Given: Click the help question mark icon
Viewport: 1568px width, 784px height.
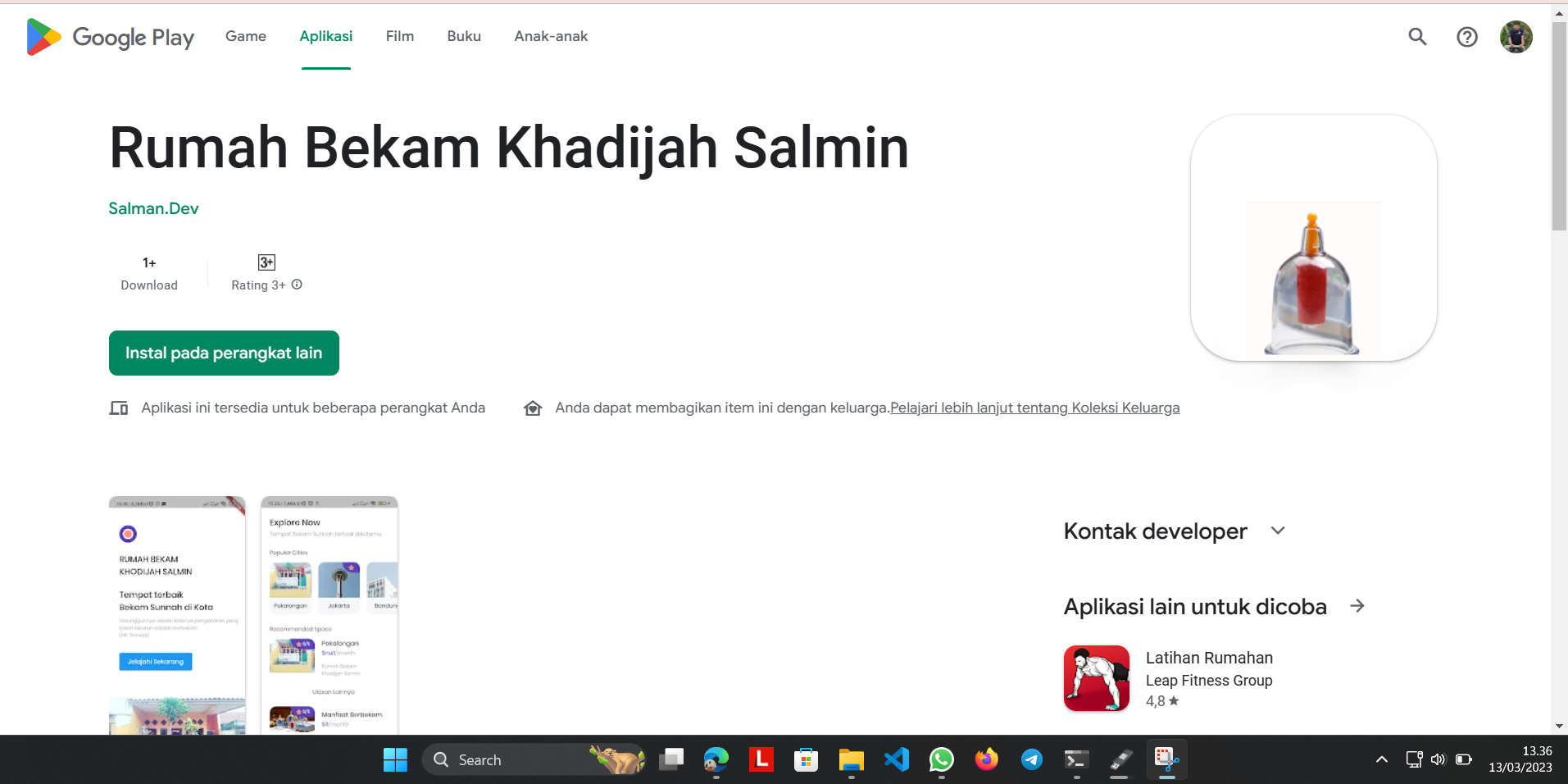Looking at the screenshot, I should pos(1466,36).
